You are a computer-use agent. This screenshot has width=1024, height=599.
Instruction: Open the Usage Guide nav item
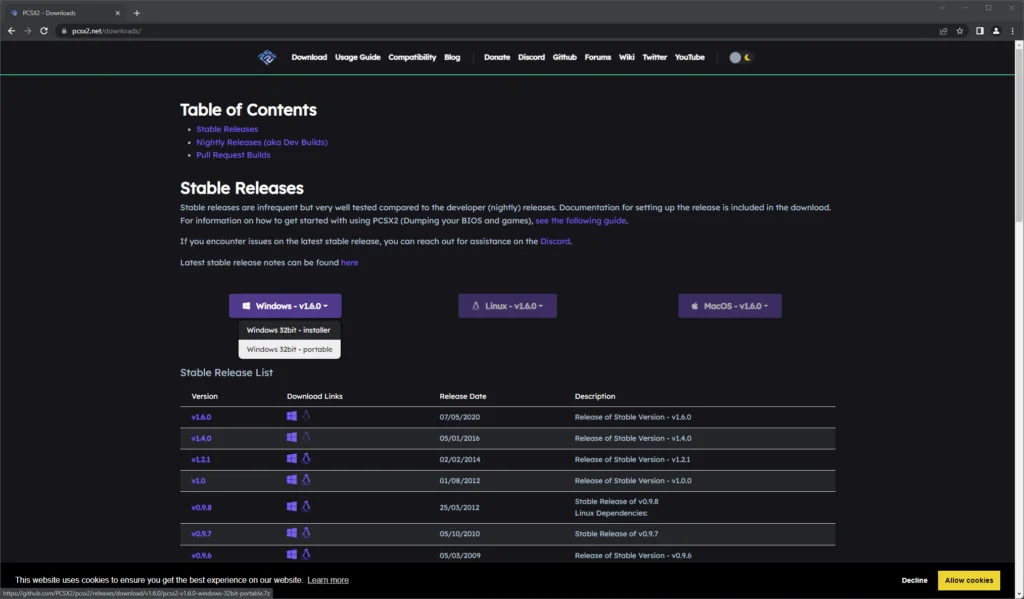tap(357, 57)
